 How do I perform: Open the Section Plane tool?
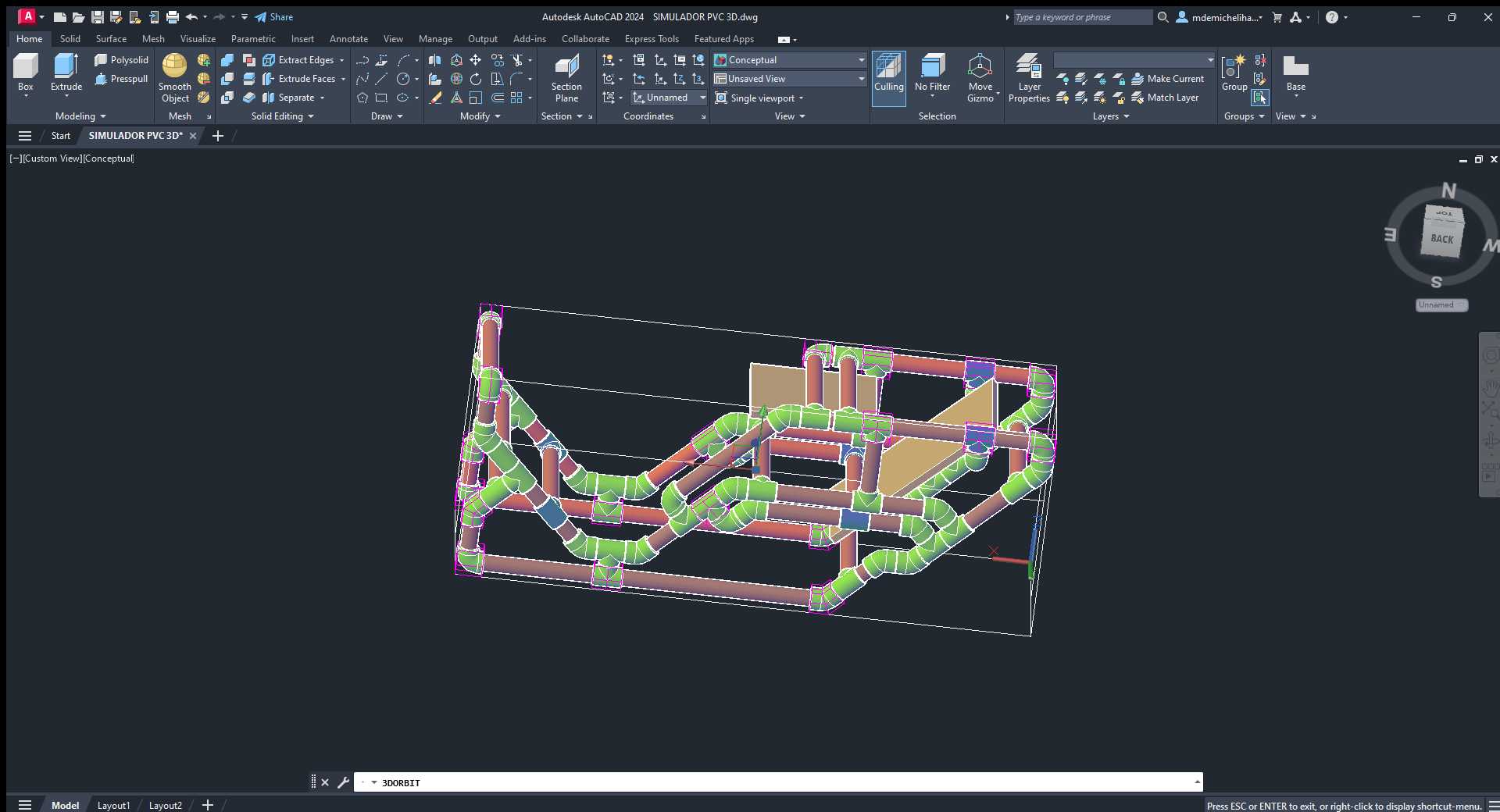566,77
